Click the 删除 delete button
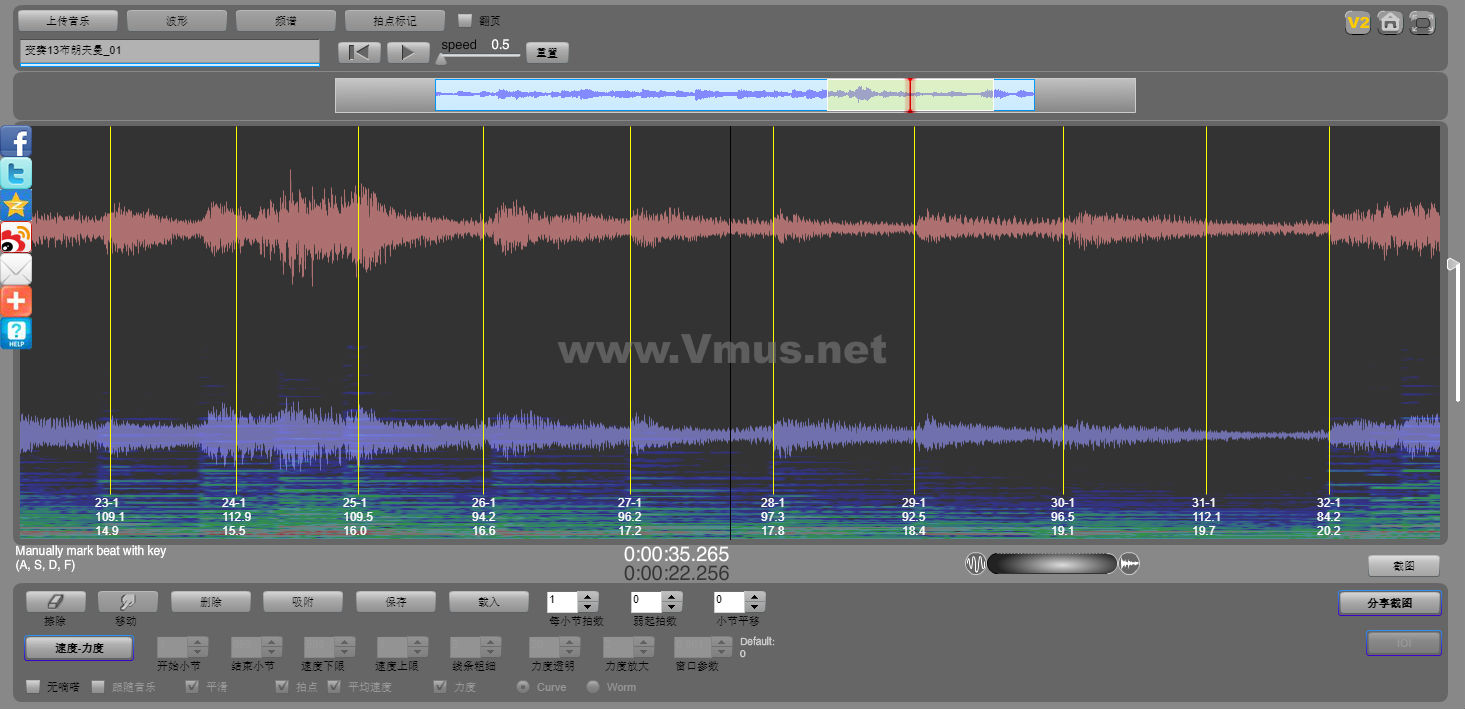Viewport: 1465px width, 709px height. [x=210, y=602]
